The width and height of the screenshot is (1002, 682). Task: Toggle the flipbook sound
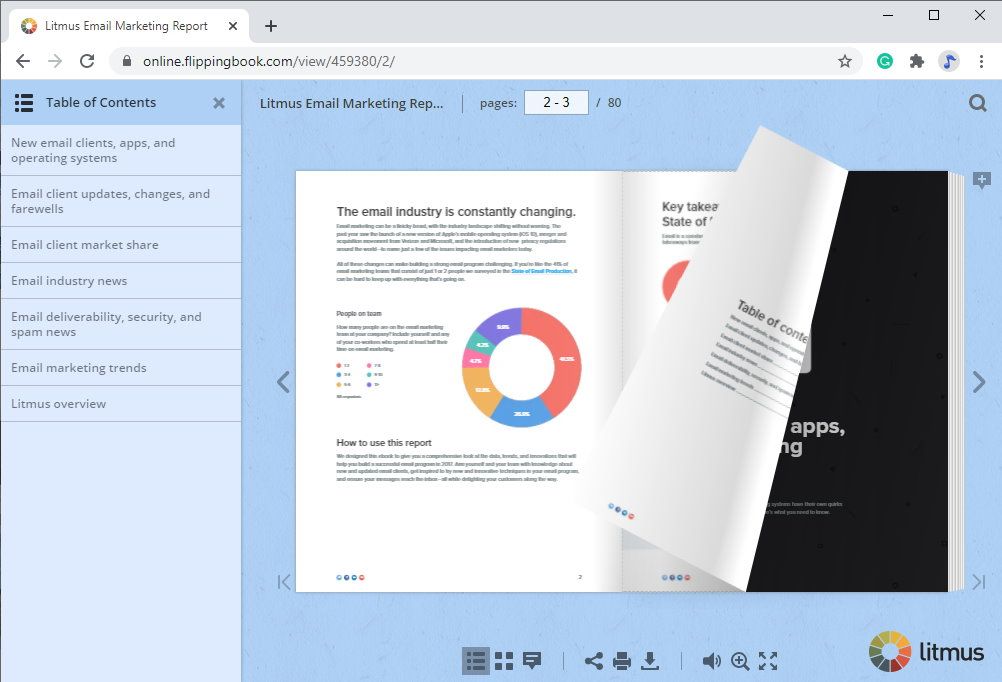click(711, 660)
